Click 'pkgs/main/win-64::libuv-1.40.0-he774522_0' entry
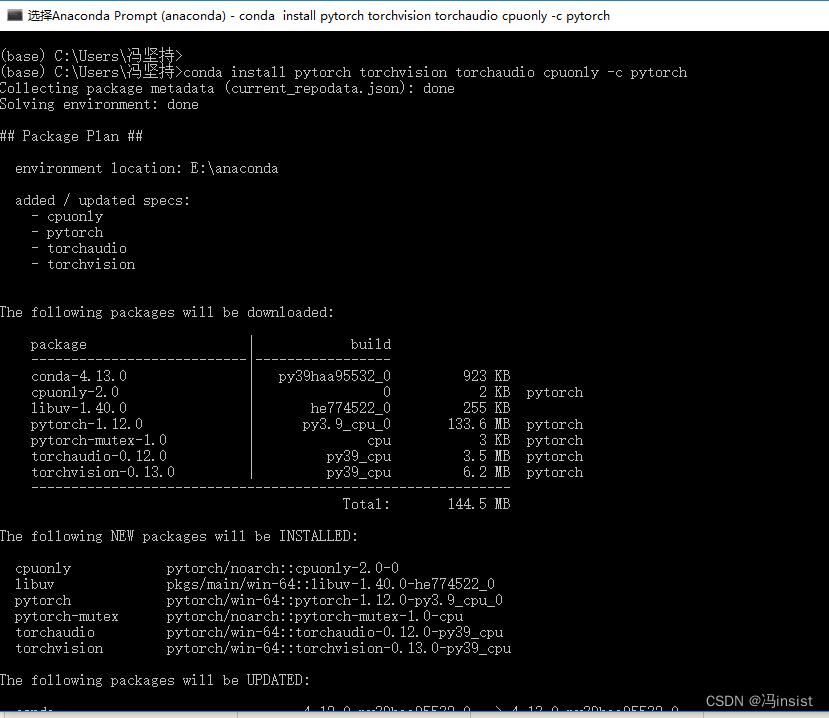Screen dimensions: 829x718 pos(330,584)
